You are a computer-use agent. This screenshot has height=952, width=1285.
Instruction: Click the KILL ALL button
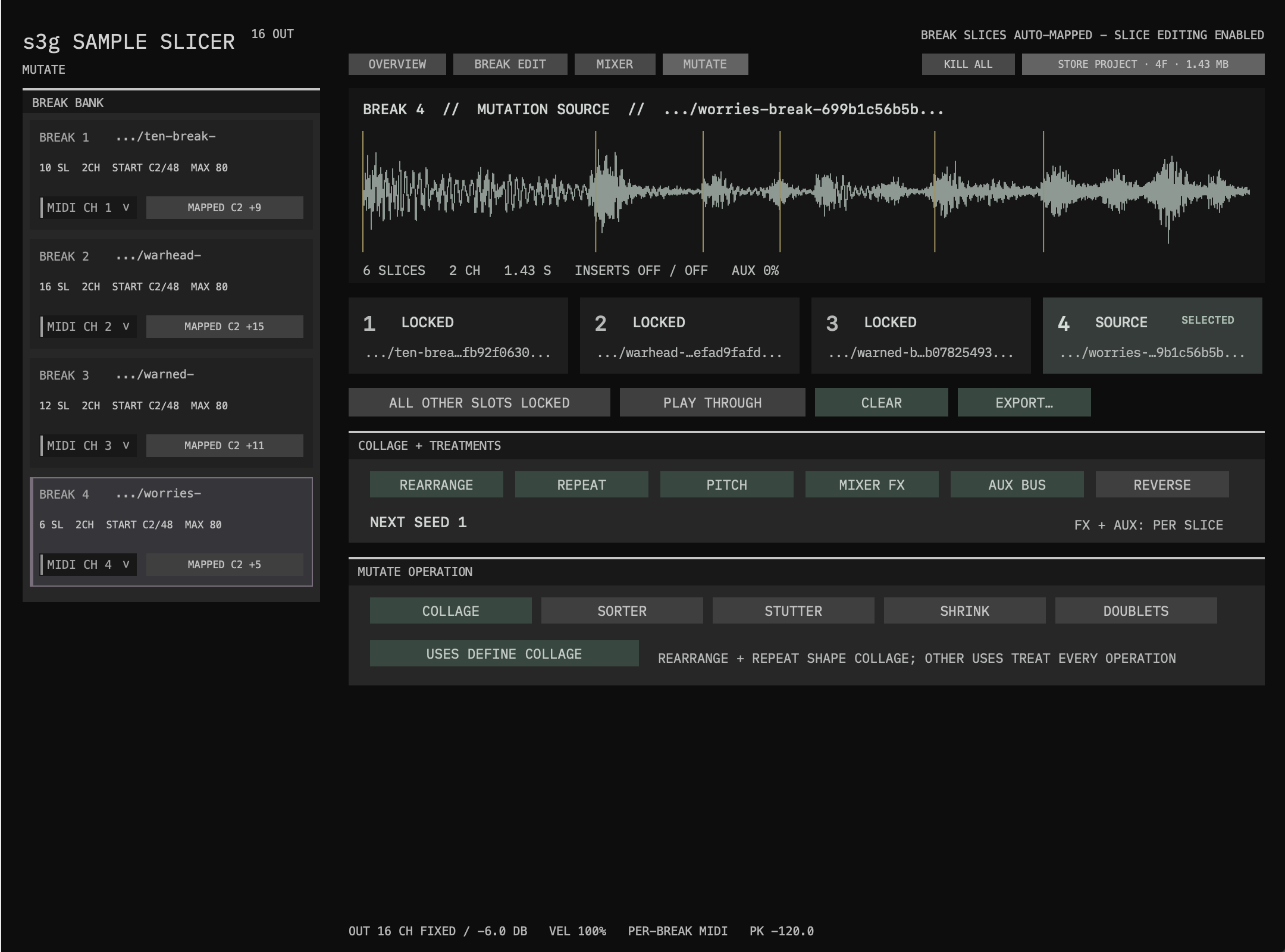[968, 64]
